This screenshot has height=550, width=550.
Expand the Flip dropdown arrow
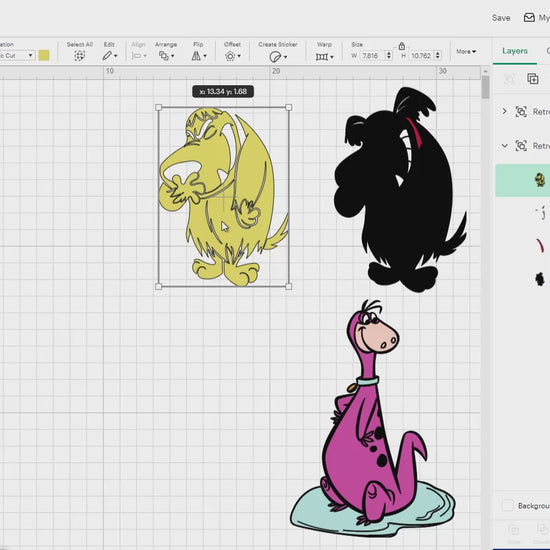point(205,56)
